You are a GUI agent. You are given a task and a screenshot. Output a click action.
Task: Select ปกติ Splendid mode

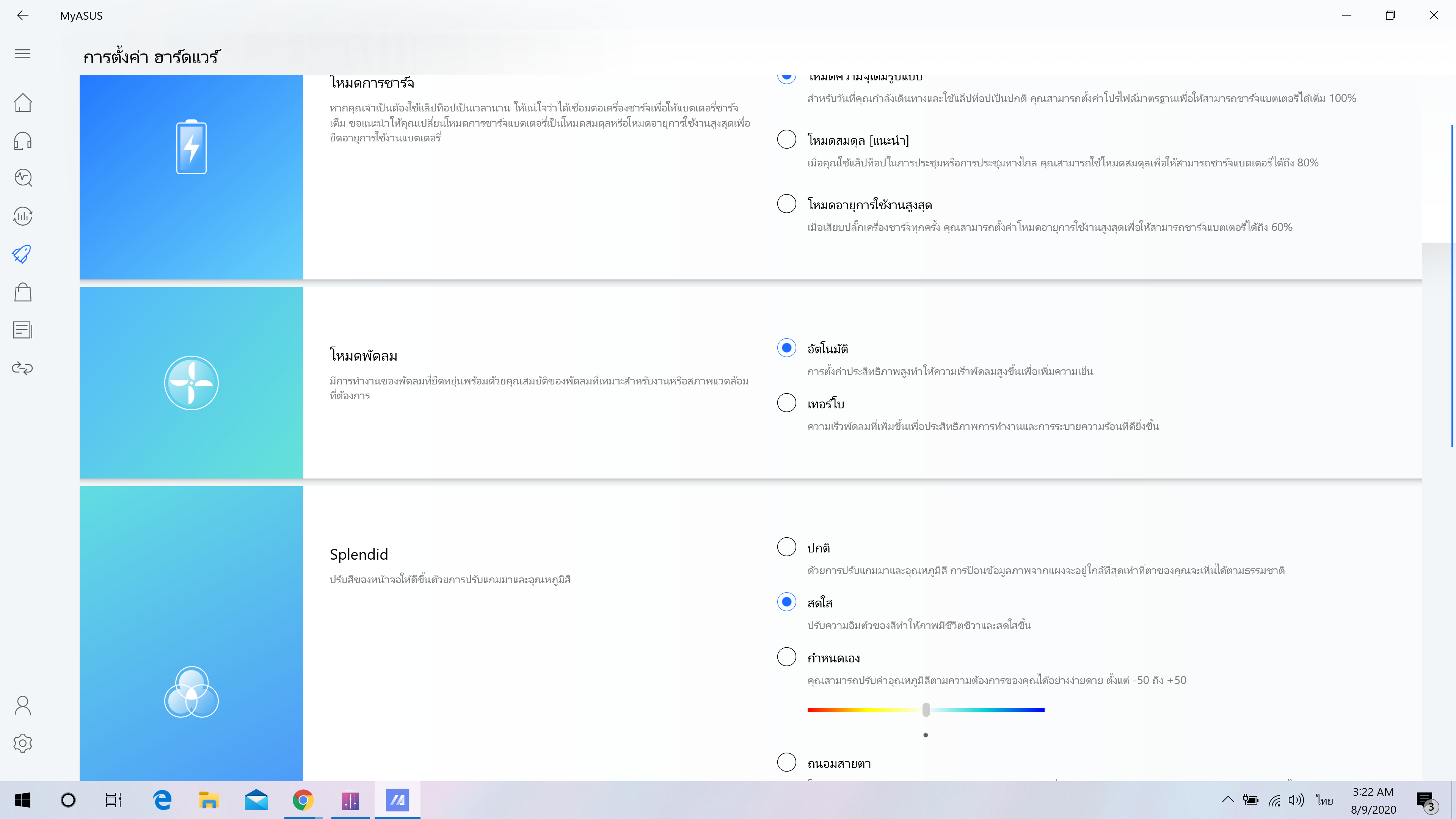[x=786, y=546]
